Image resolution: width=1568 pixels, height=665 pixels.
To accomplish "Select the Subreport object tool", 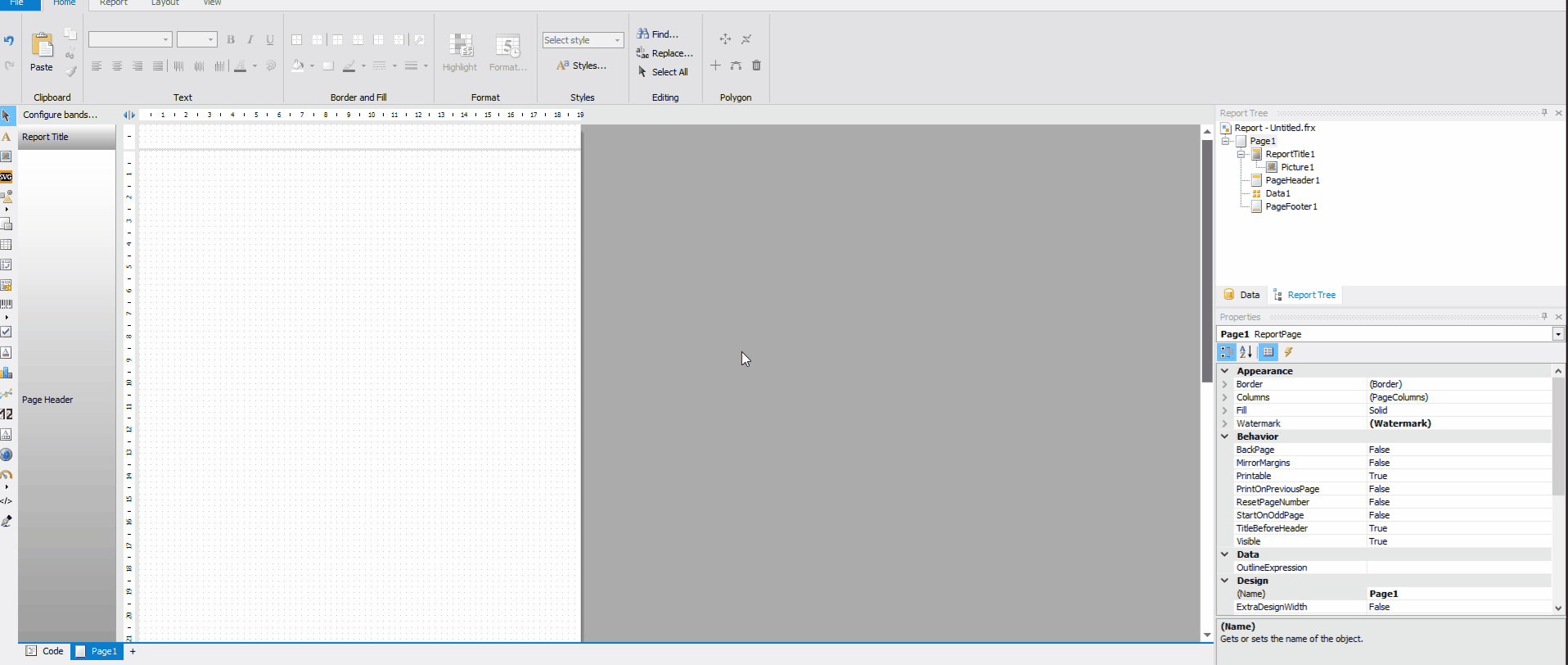I will point(7,224).
